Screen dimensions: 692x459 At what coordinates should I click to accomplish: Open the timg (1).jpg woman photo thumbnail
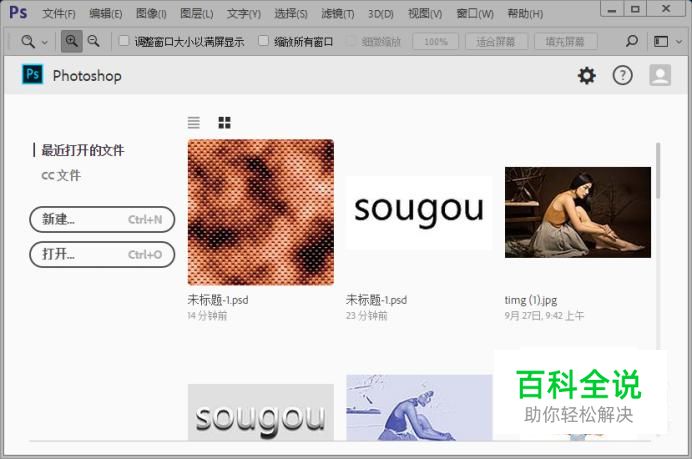pos(578,212)
